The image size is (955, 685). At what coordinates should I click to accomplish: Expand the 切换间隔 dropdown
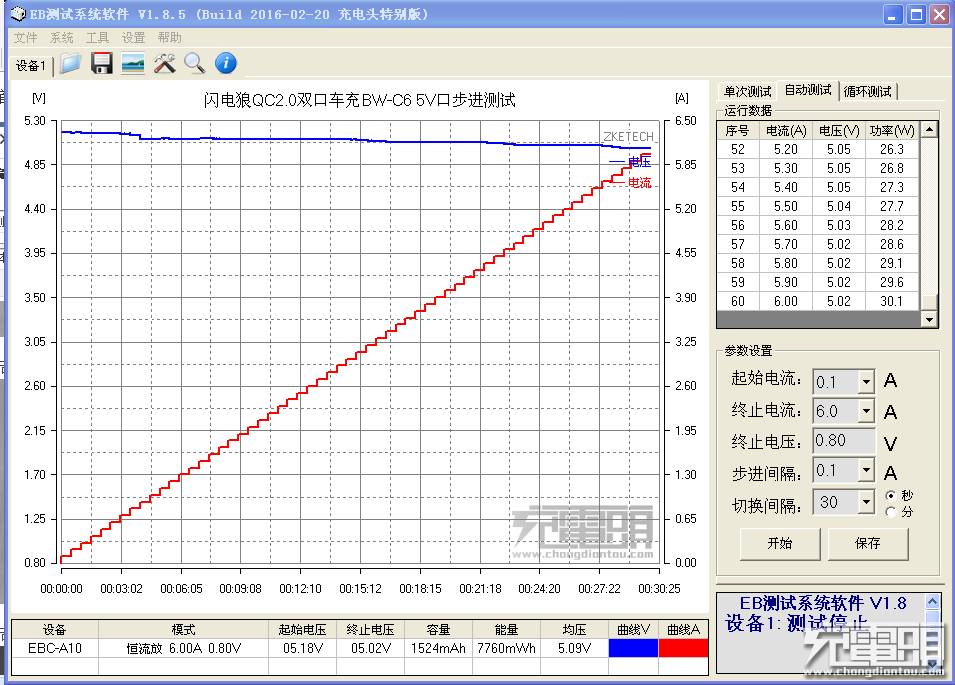[x=866, y=502]
